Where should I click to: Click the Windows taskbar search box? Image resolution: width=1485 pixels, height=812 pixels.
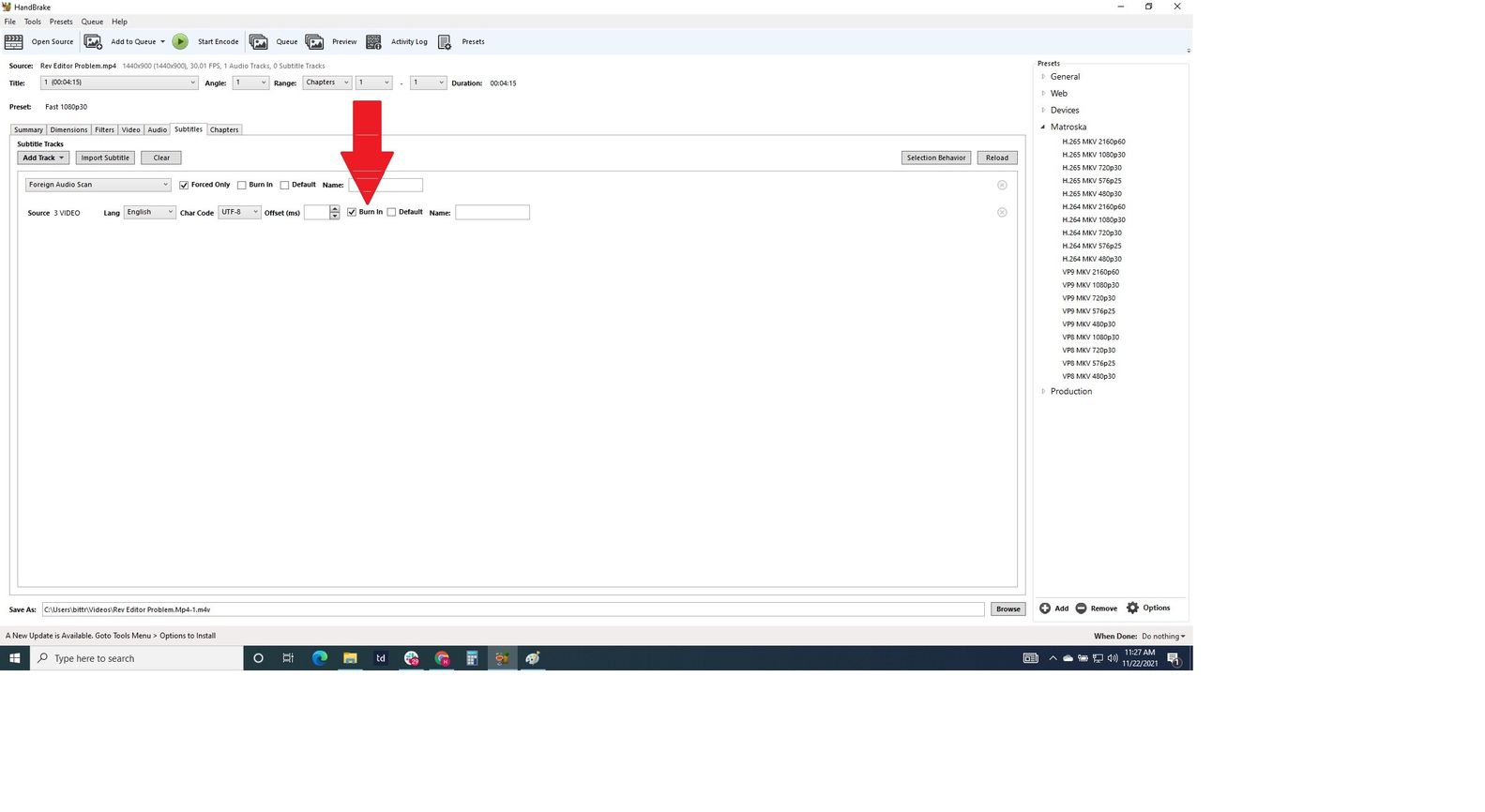pyautogui.click(x=137, y=658)
